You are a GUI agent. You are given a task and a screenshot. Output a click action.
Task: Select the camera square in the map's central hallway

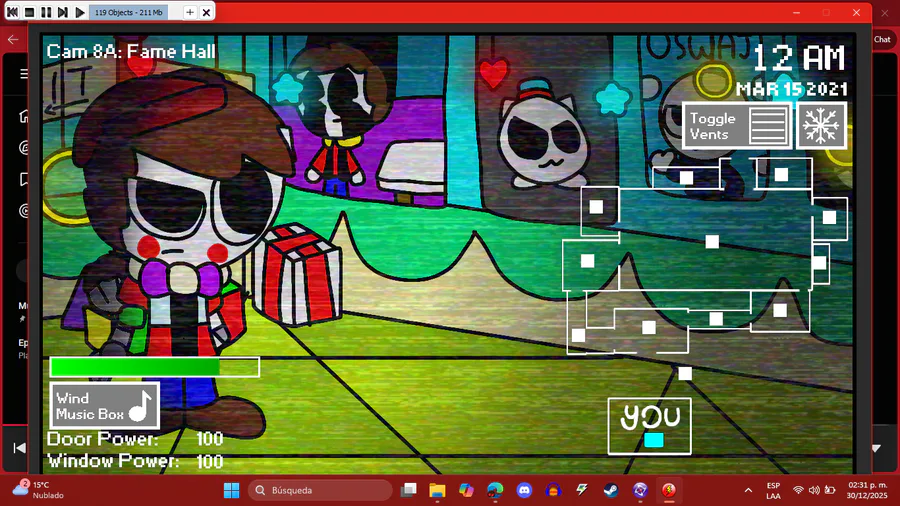[712, 242]
